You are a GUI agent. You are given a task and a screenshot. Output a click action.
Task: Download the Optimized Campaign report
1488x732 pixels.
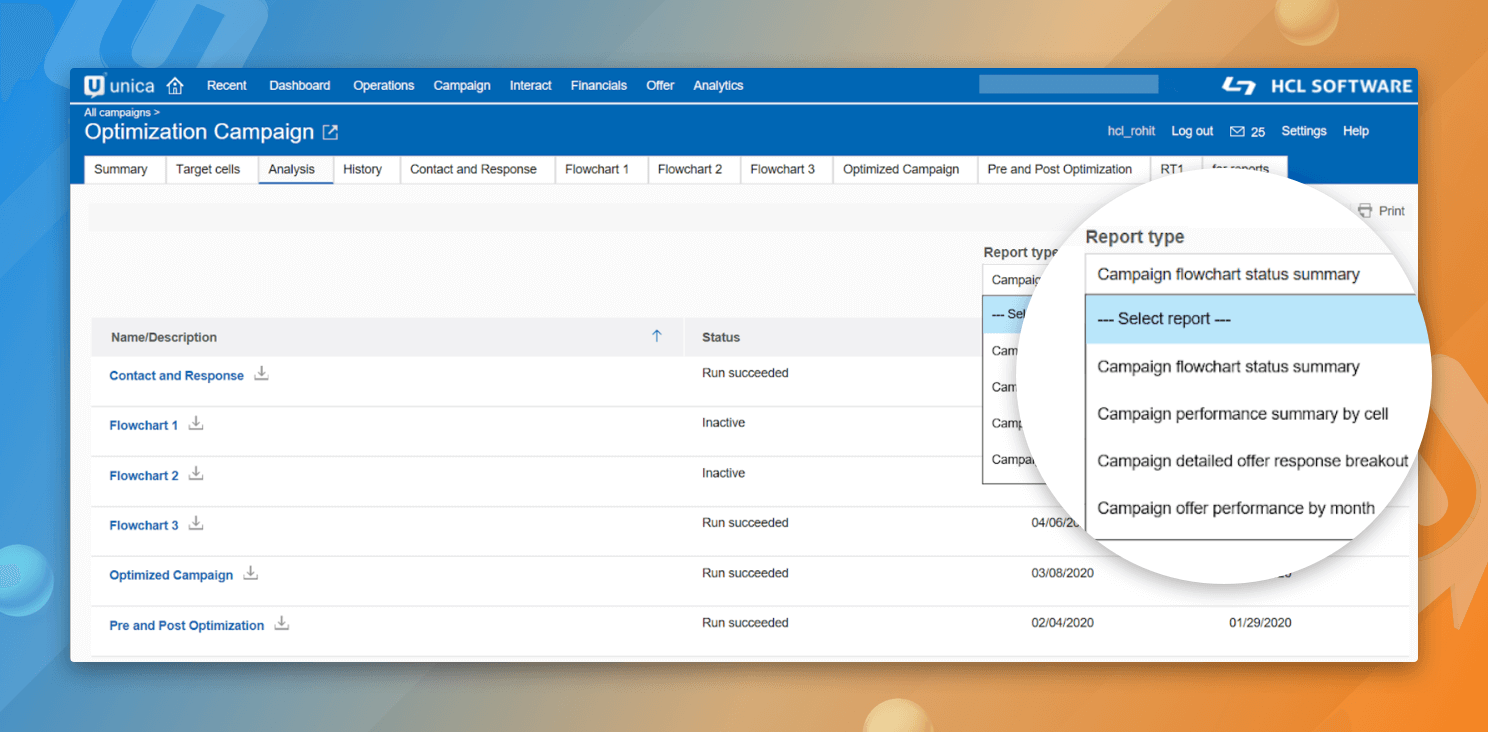[250, 572]
